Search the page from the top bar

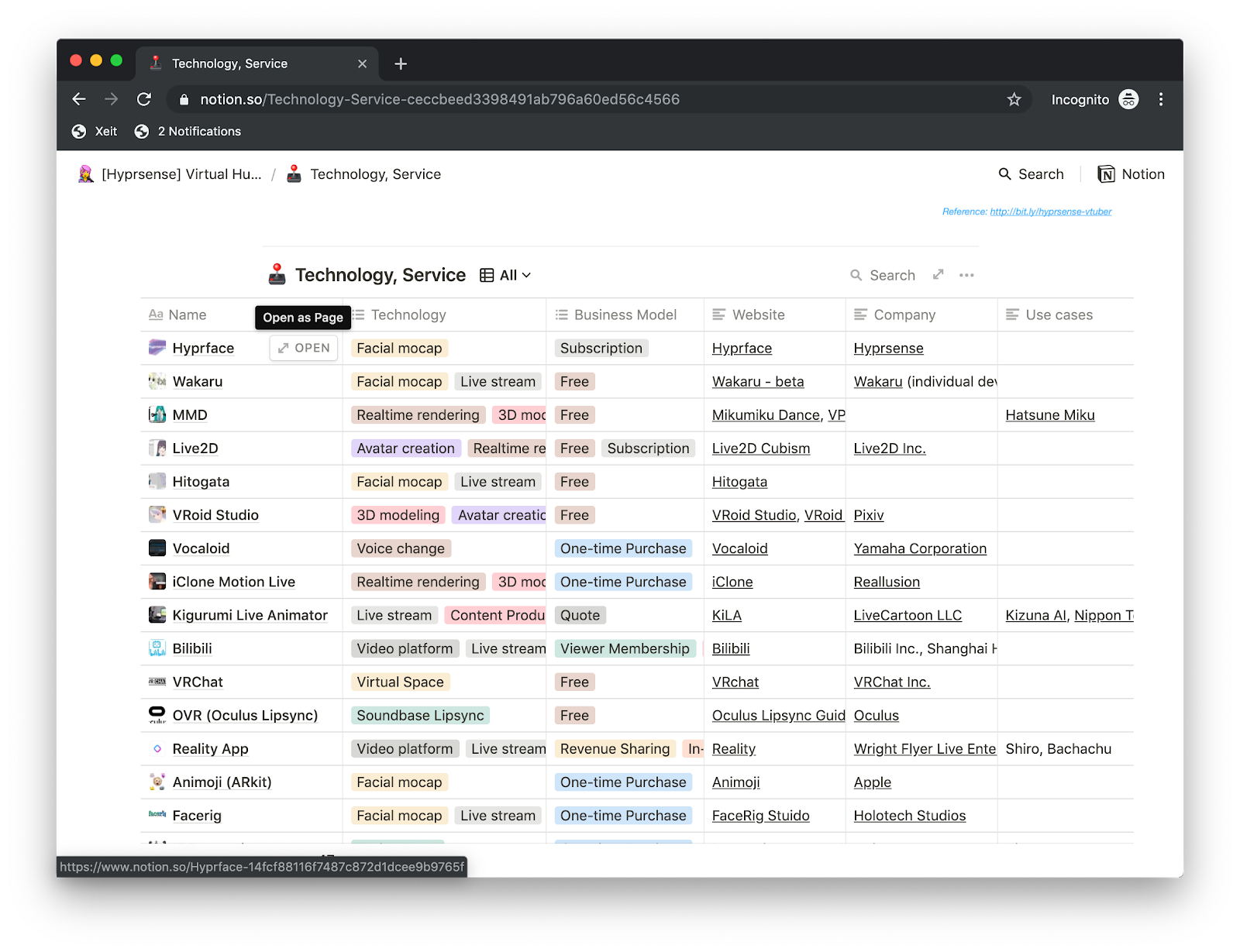[x=1031, y=174]
